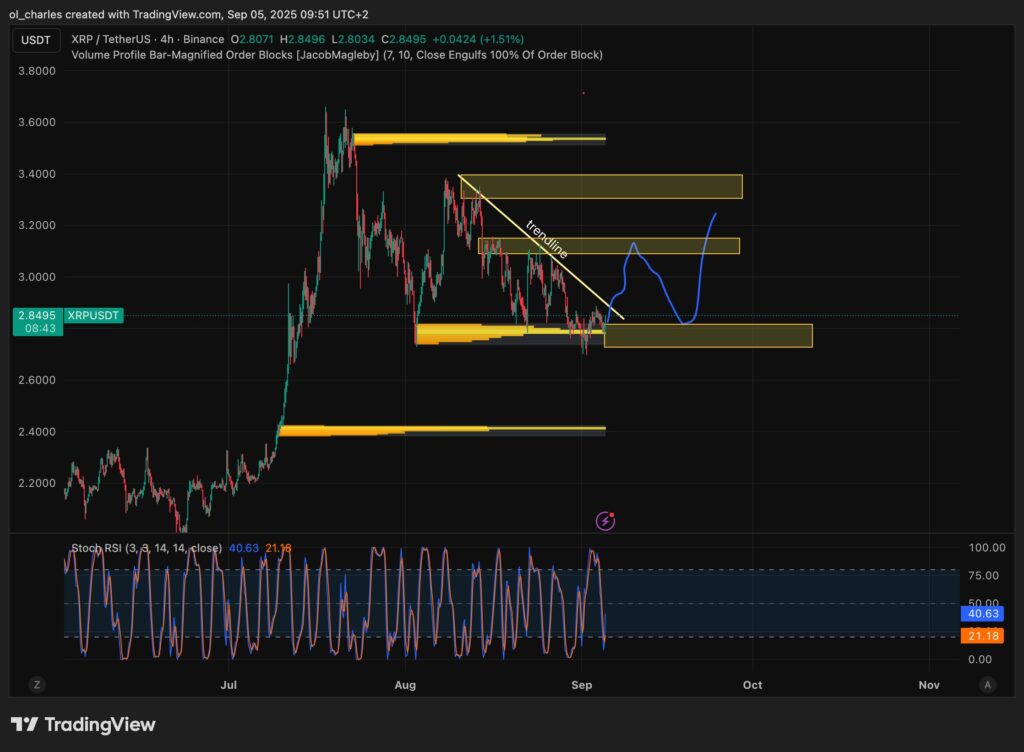This screenshot has height=752, width=1024.
Task: Click the Z timezone button on the time axis
Action: click(36, 684)
